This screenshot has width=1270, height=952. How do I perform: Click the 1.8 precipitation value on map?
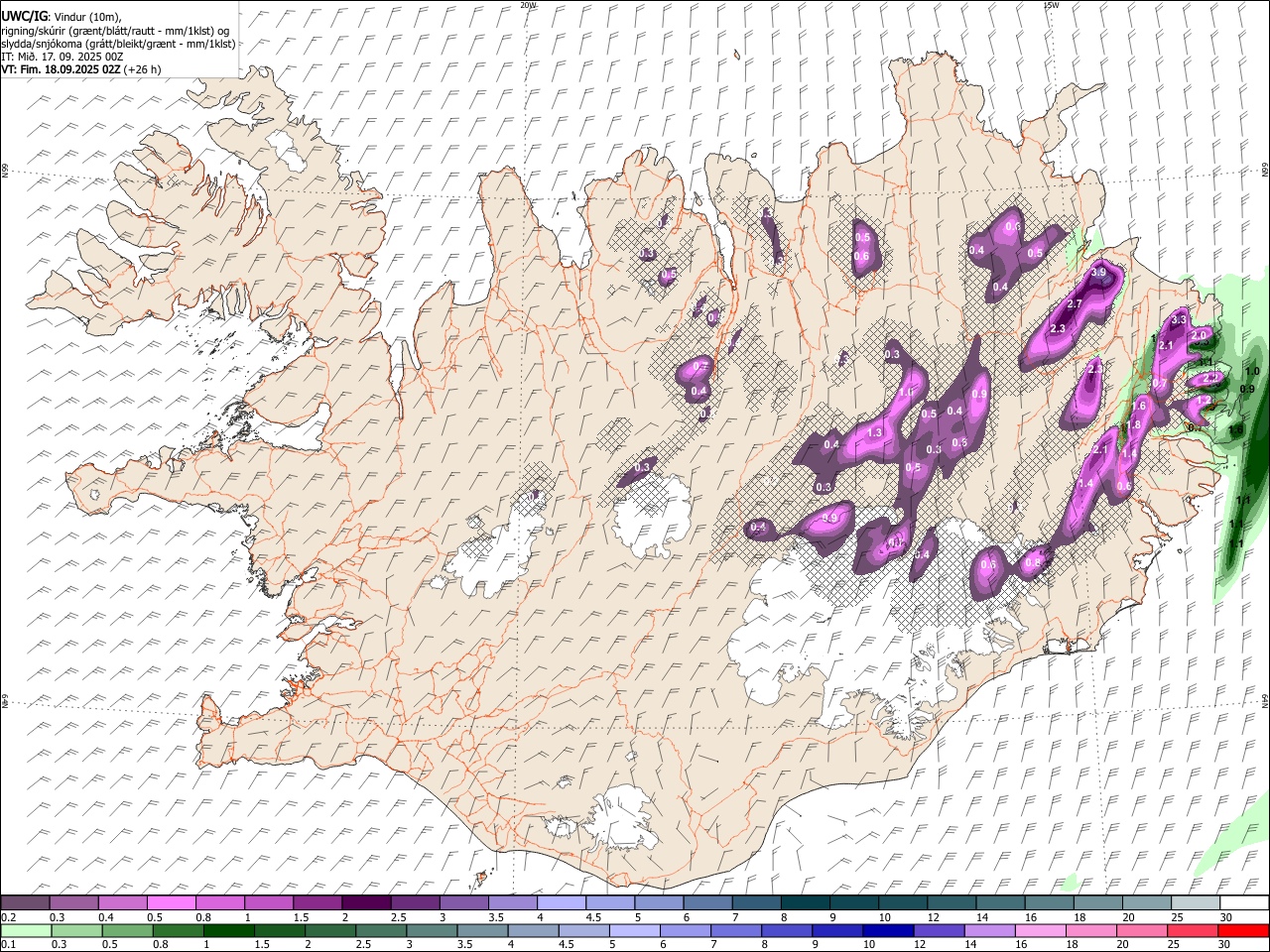click(x=1132, y=425)
